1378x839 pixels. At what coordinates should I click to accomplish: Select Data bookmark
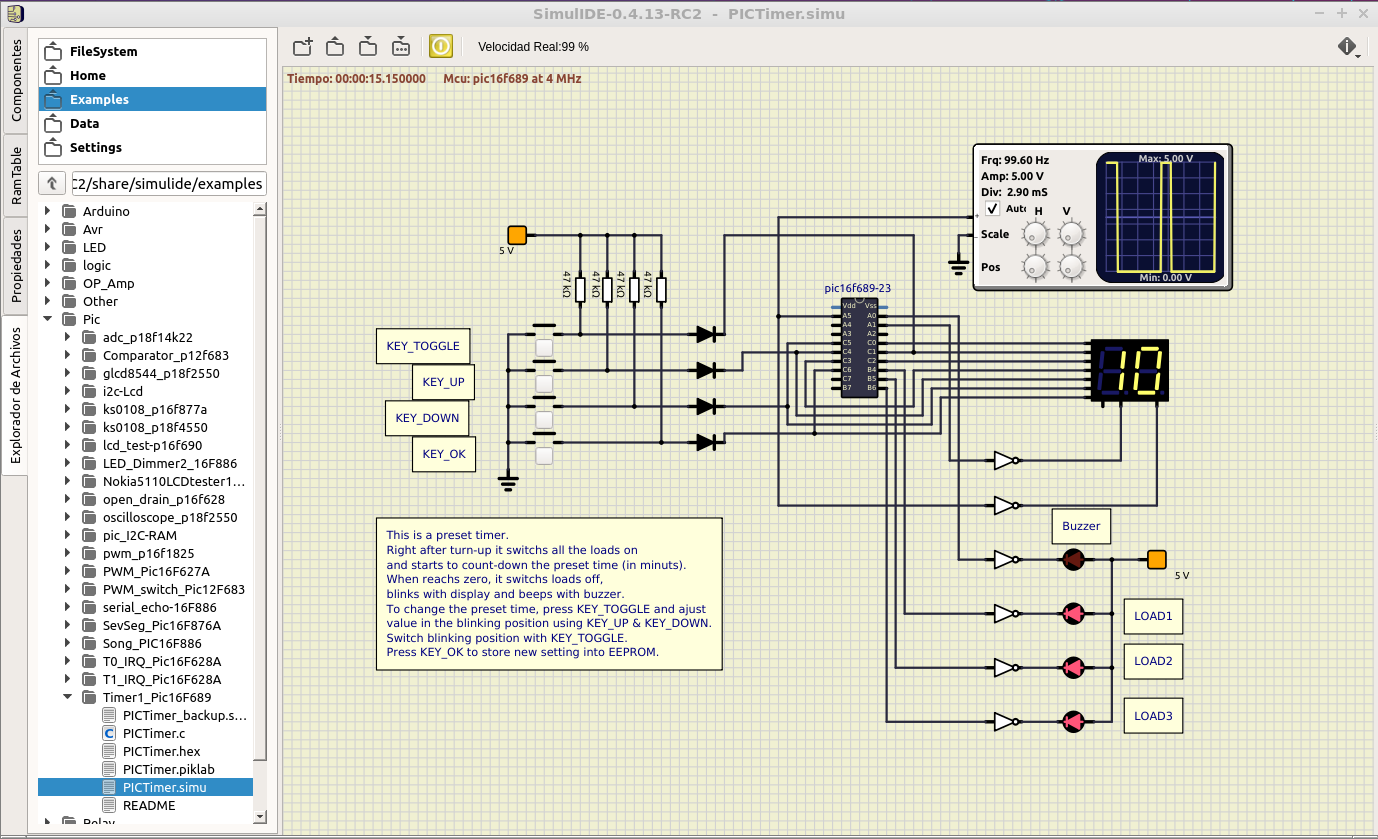coord(152,123)
